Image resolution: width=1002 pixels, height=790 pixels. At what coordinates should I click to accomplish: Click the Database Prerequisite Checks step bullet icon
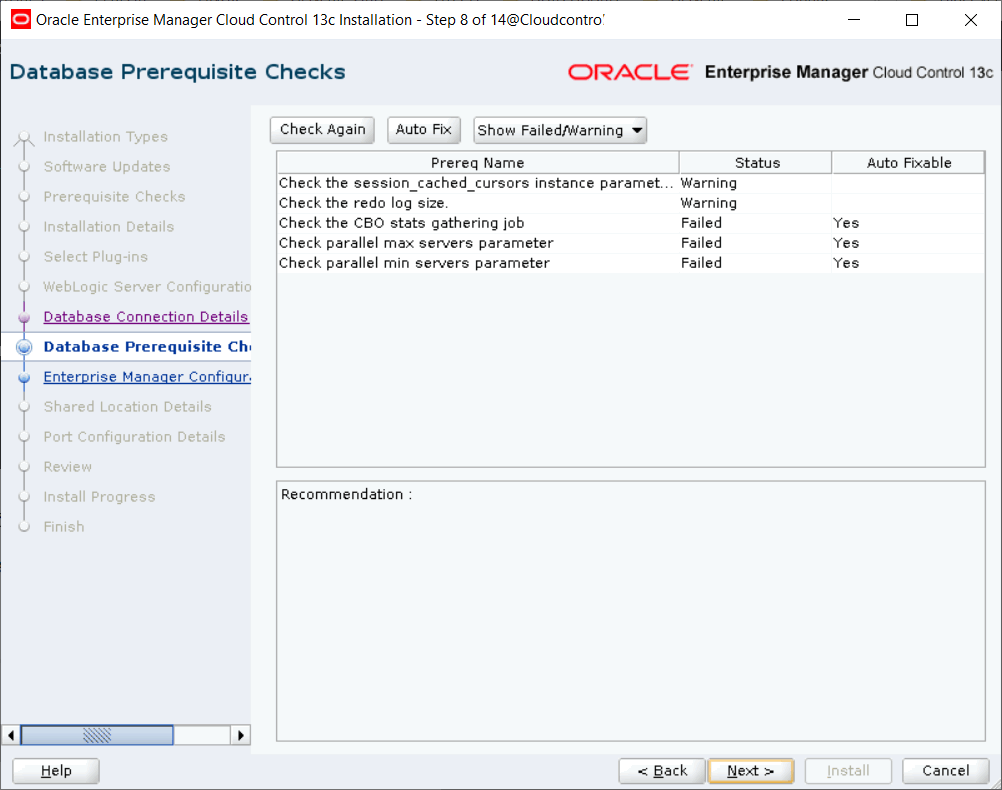(24, 347)
